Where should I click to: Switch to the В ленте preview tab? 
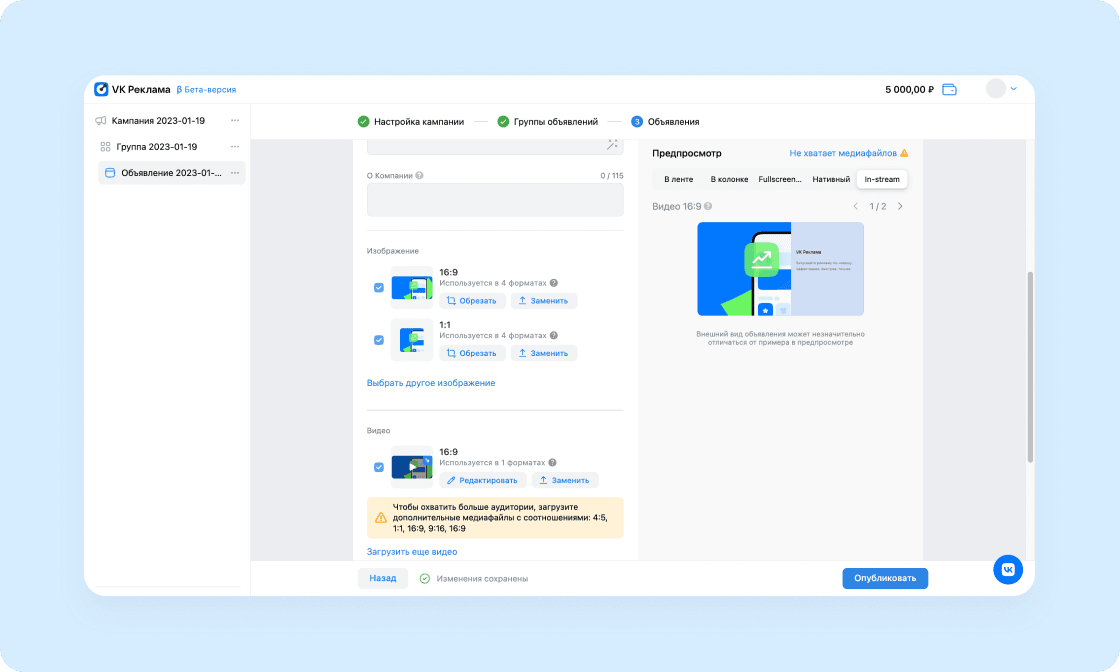click(678, 179)
